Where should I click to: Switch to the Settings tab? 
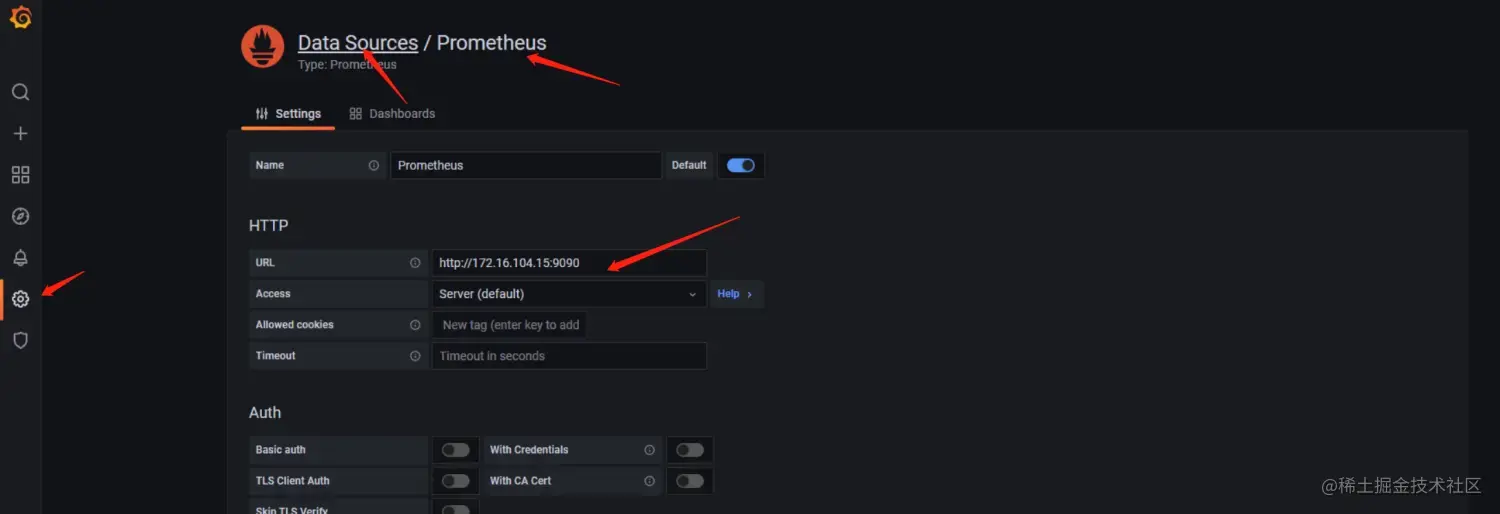[288, 114]
